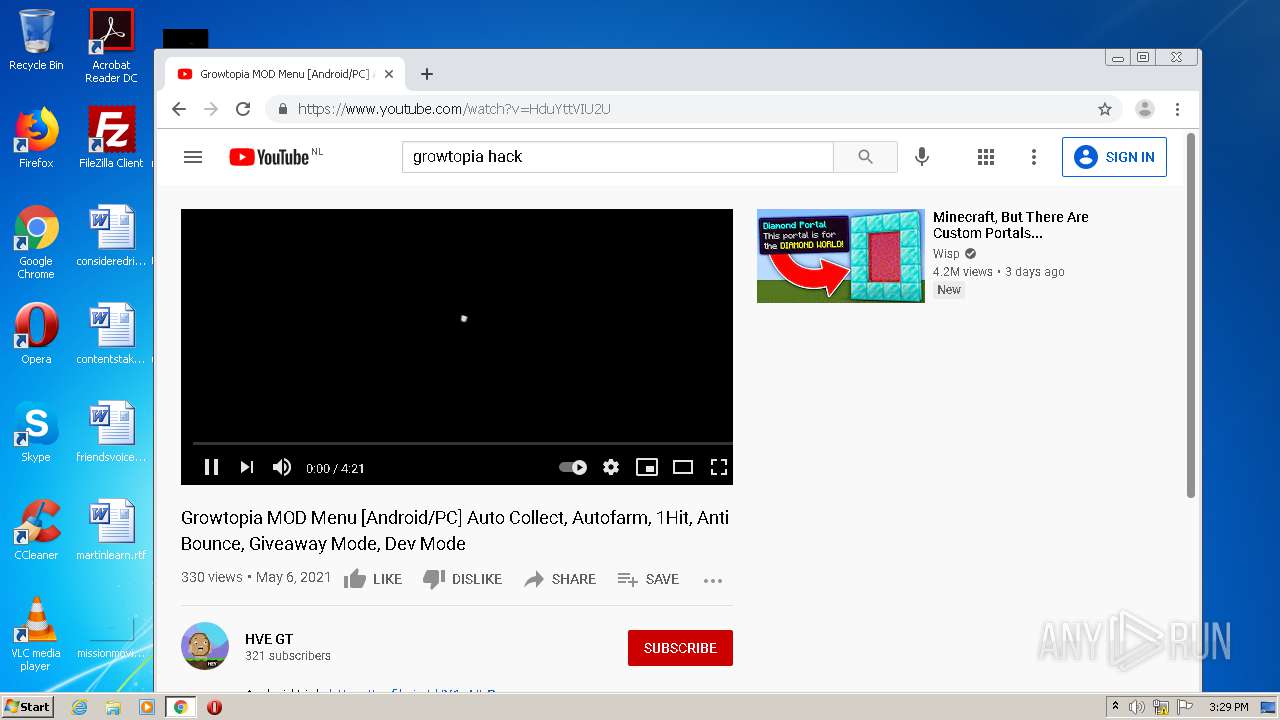Select Skype desktop shortcut
Viewport: 1280px width, 720px height.
coord(36,432)
